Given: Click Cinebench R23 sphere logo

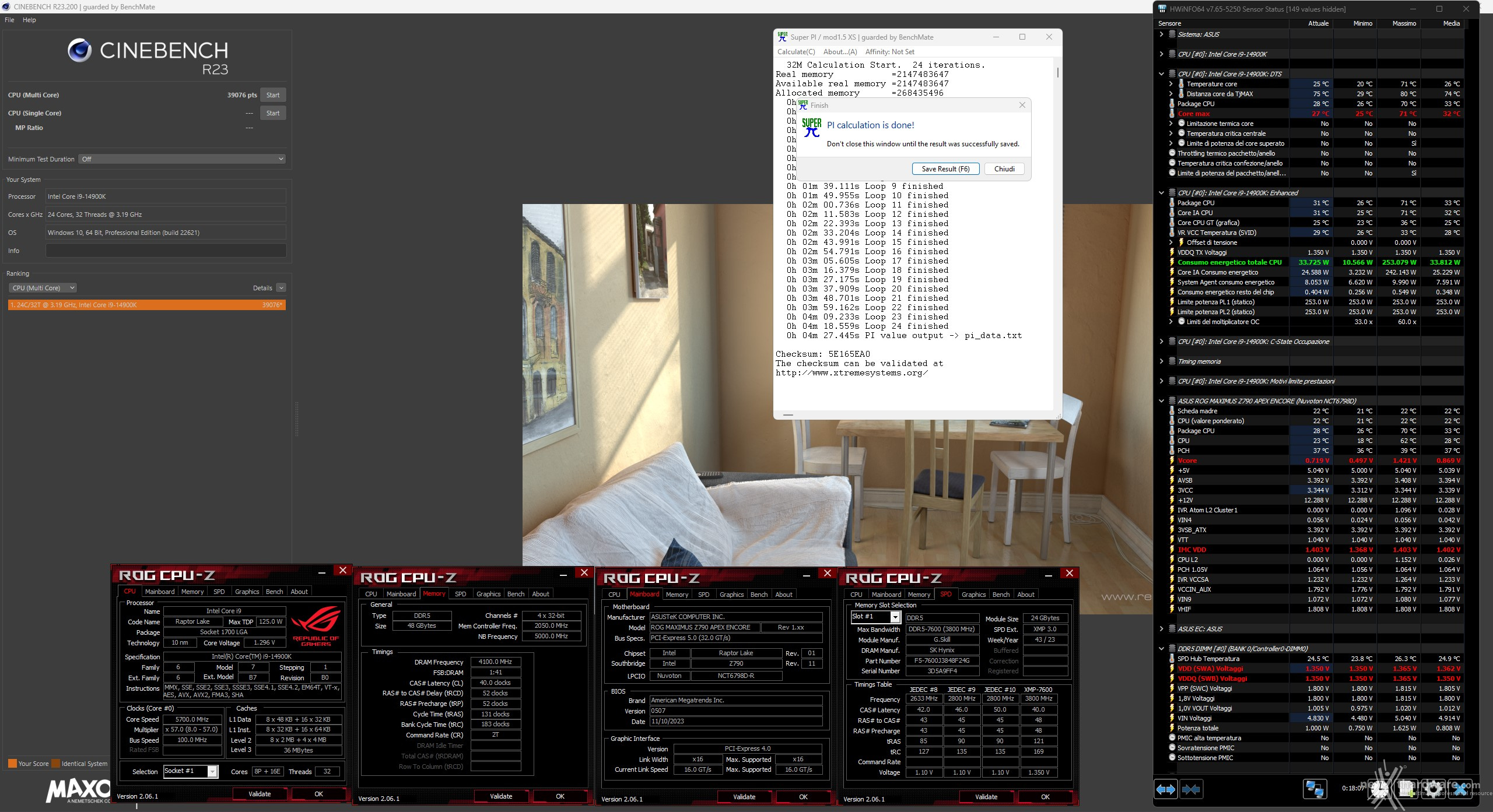Looking at the screenshot, I should pos(79,51).
